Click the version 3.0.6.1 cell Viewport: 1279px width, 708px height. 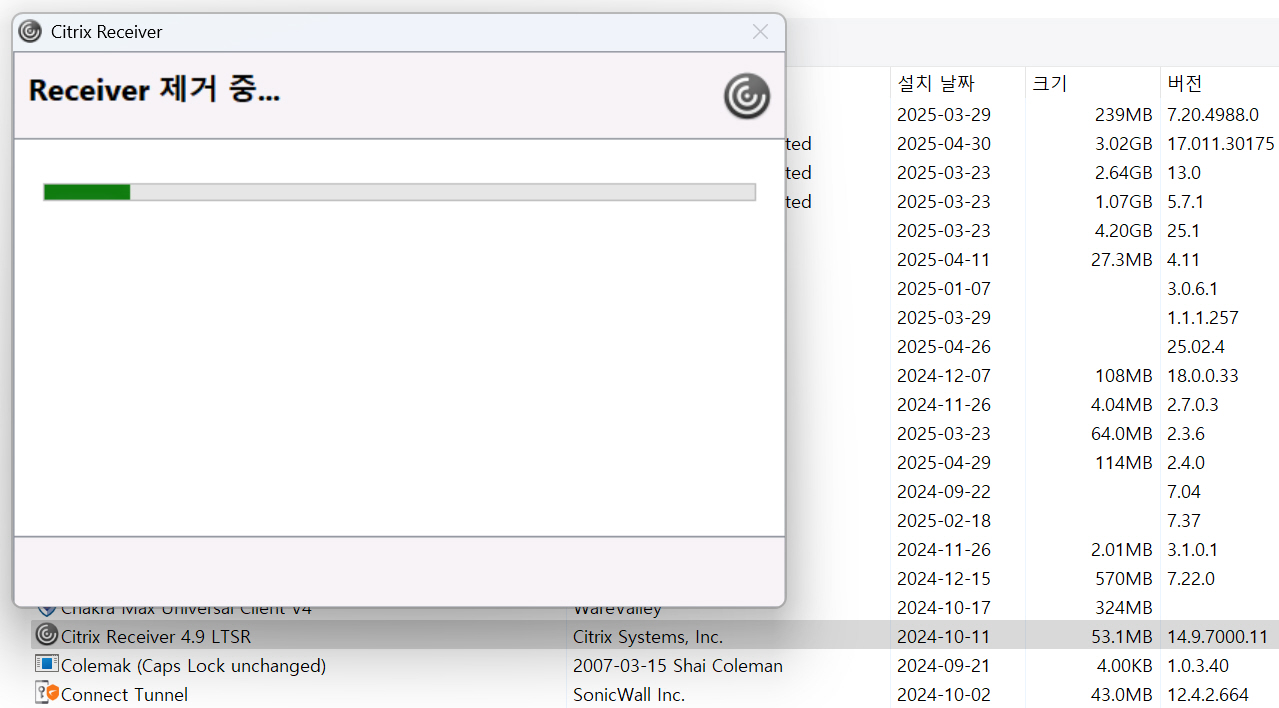(1192, 288)
